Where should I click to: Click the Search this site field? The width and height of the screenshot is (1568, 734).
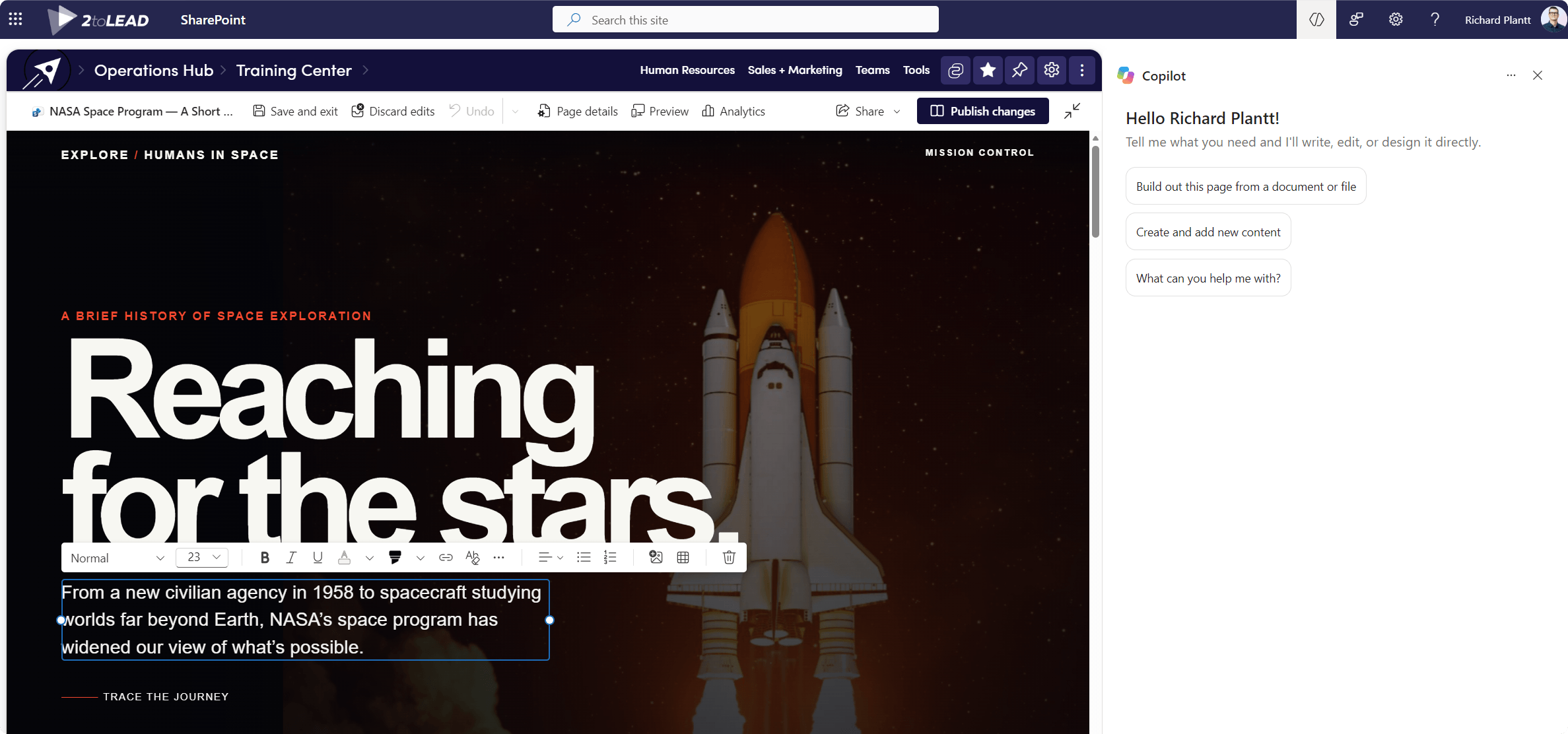coord(745,20)
